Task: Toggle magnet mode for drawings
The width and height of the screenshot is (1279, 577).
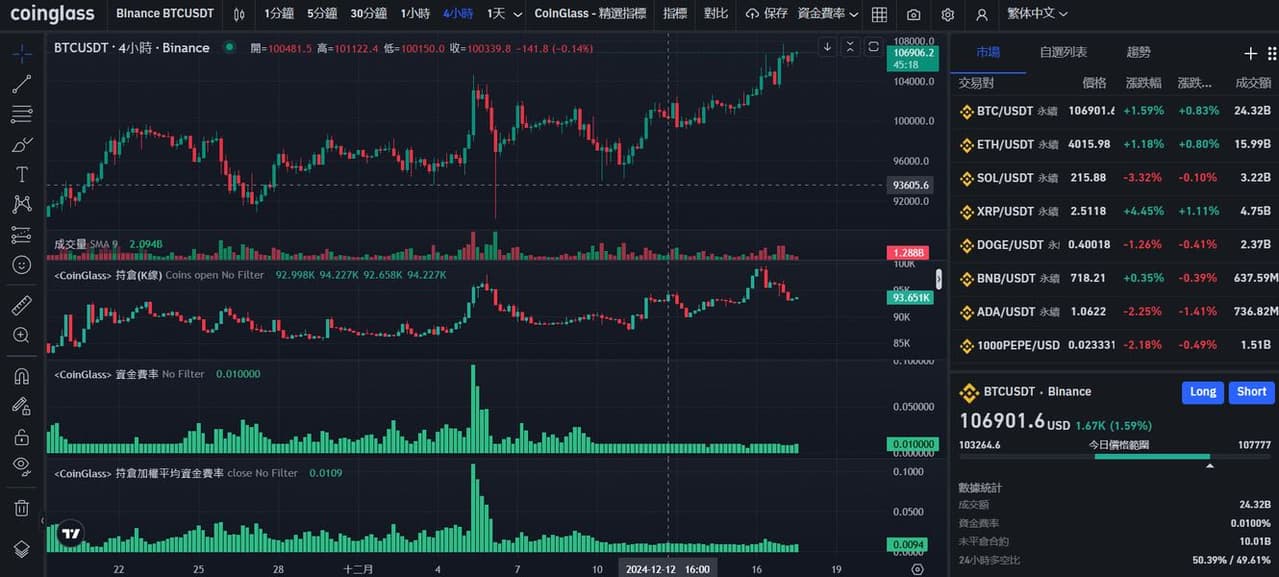Action: pos(22,376)
